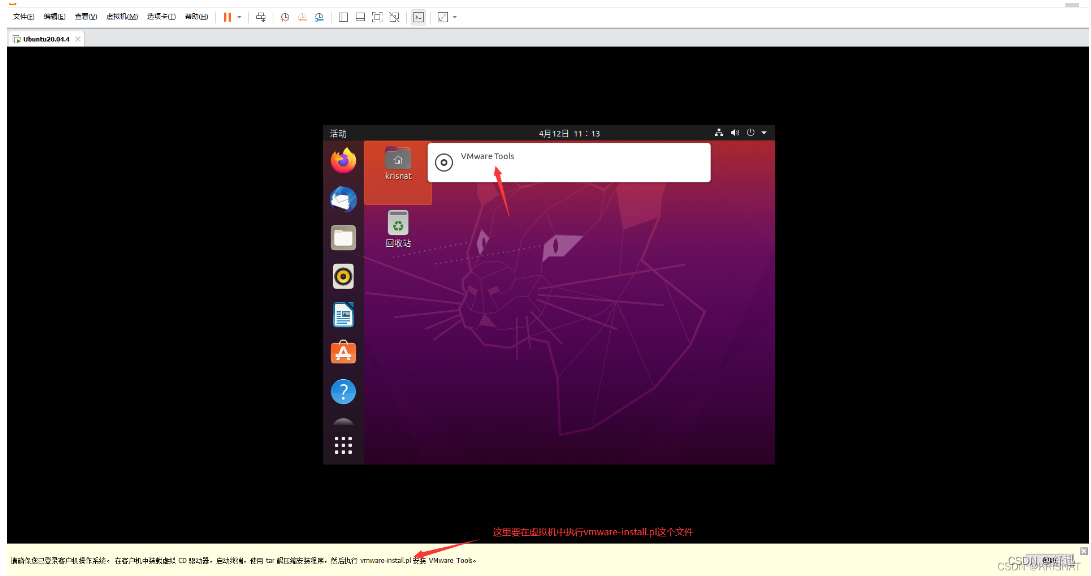Expand the Ubuntu system status menu arrow
The image size is (1091, 576).
click(x=763, y=132)
